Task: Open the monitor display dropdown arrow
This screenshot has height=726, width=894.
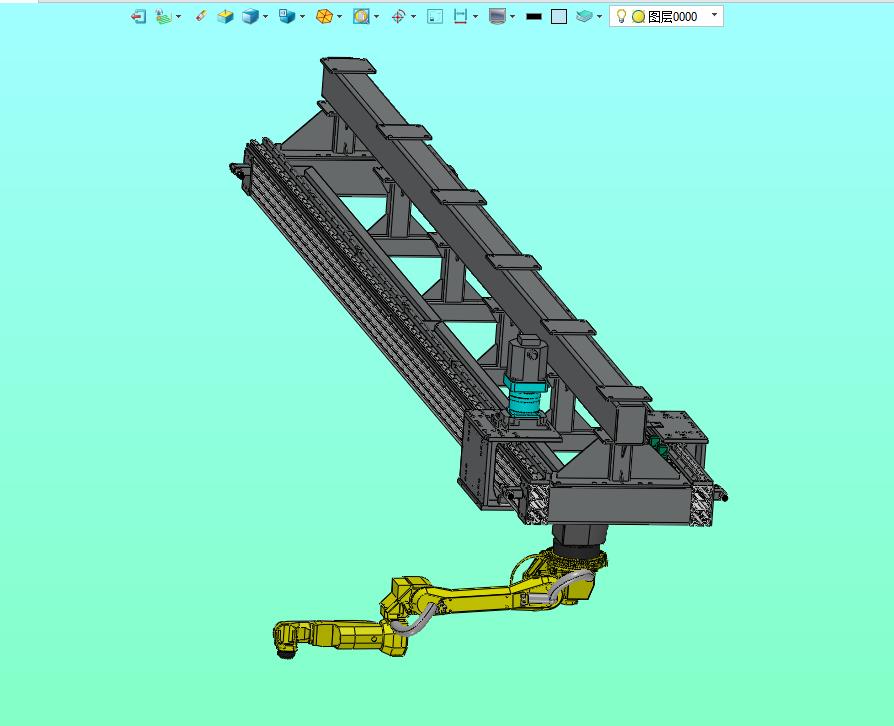Action: 513,17
